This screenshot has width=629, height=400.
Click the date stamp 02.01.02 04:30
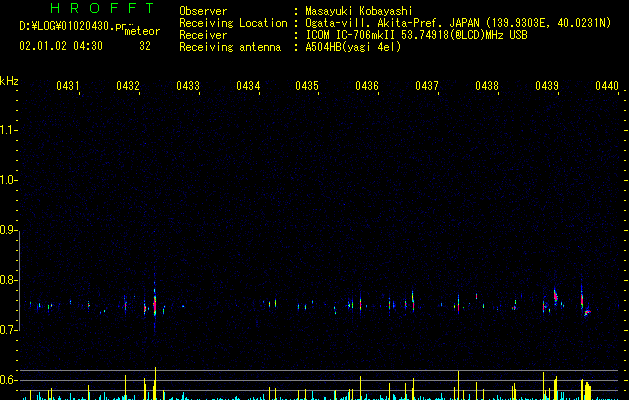coord(61,46)
